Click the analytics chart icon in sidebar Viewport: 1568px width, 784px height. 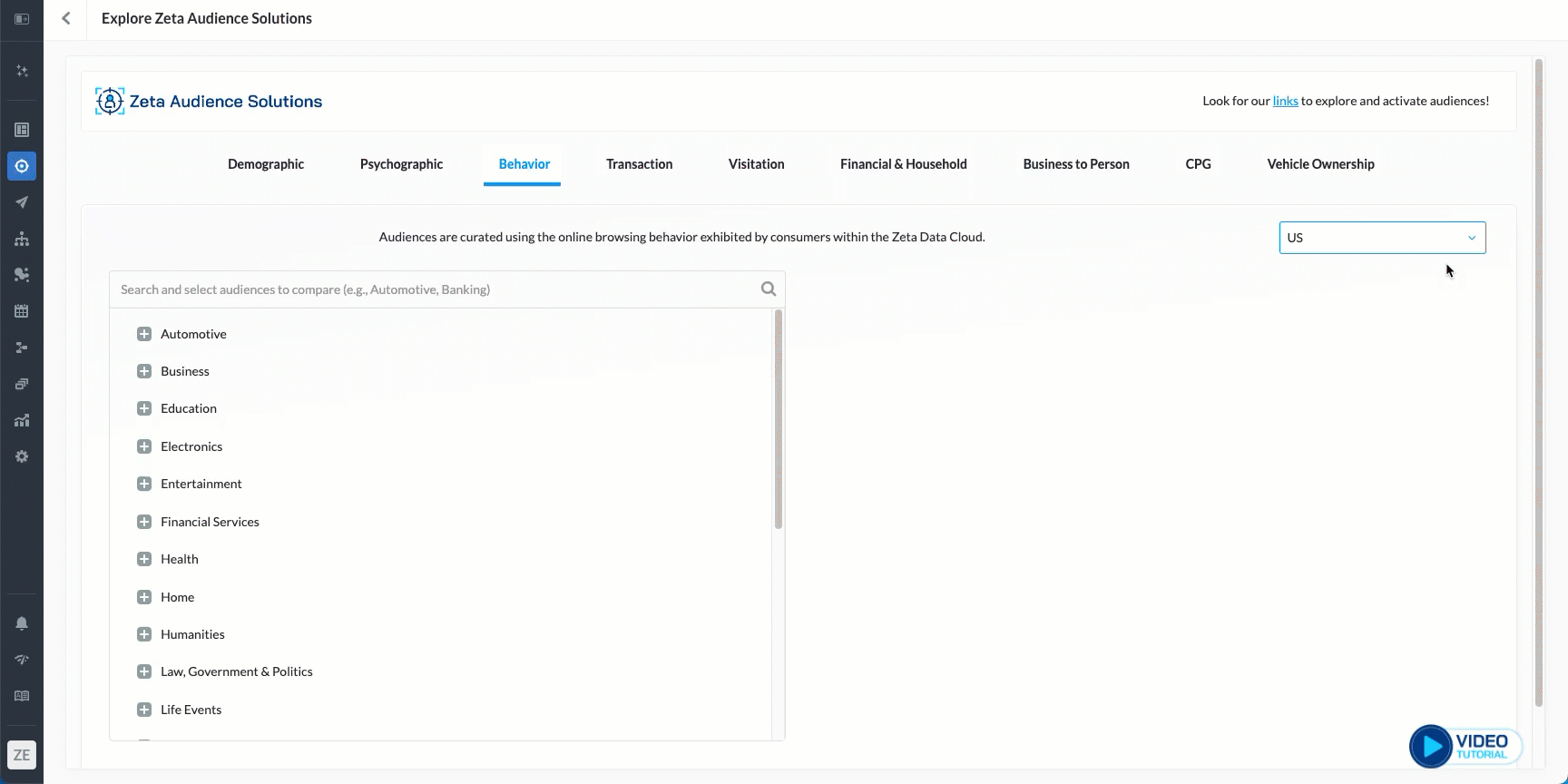(22, 420)
